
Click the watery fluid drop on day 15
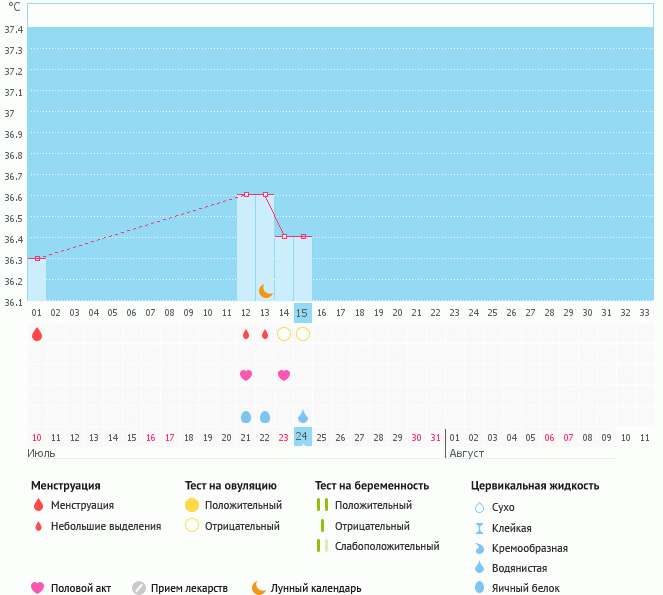(303, 416)
